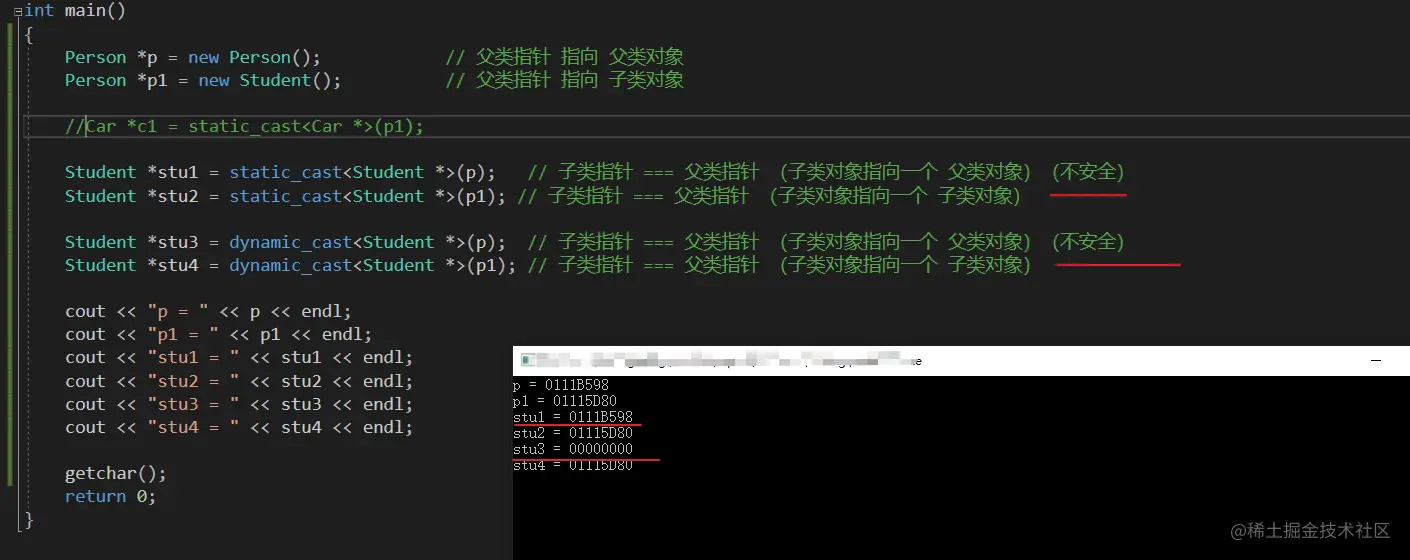Click the line cout << "p1 = " << p1
1410x560 pixels.
[219, 334]
